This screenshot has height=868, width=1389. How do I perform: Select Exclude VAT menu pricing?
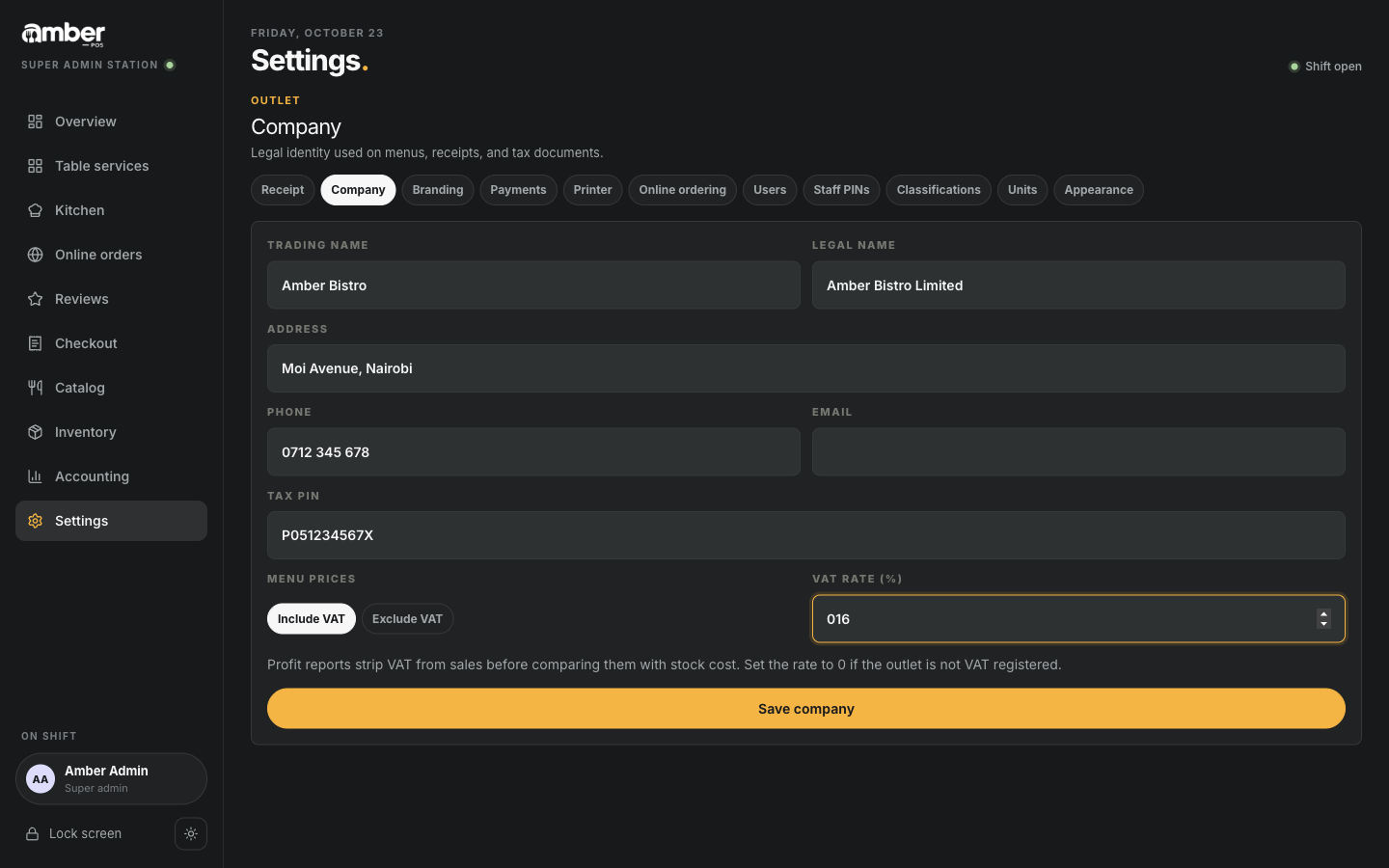coord(407,619)
